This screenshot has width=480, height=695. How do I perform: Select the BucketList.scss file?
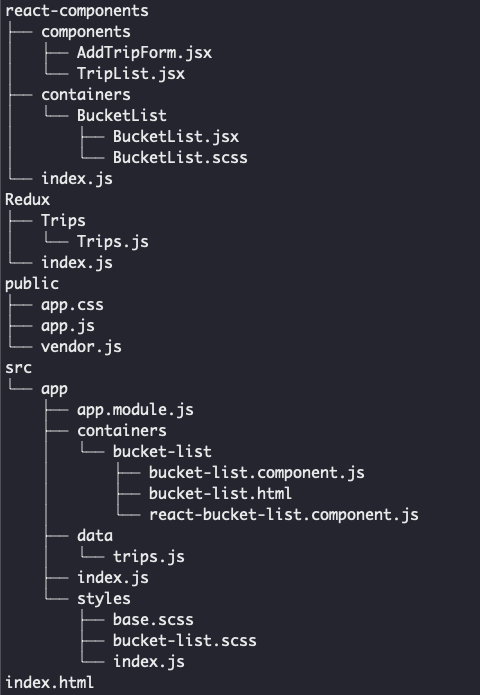click(180, 157)
